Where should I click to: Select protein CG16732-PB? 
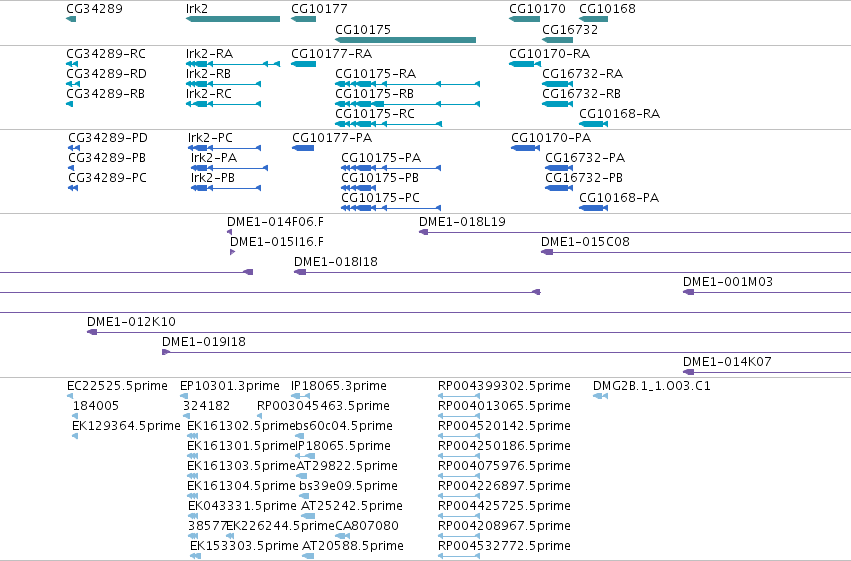584,178
